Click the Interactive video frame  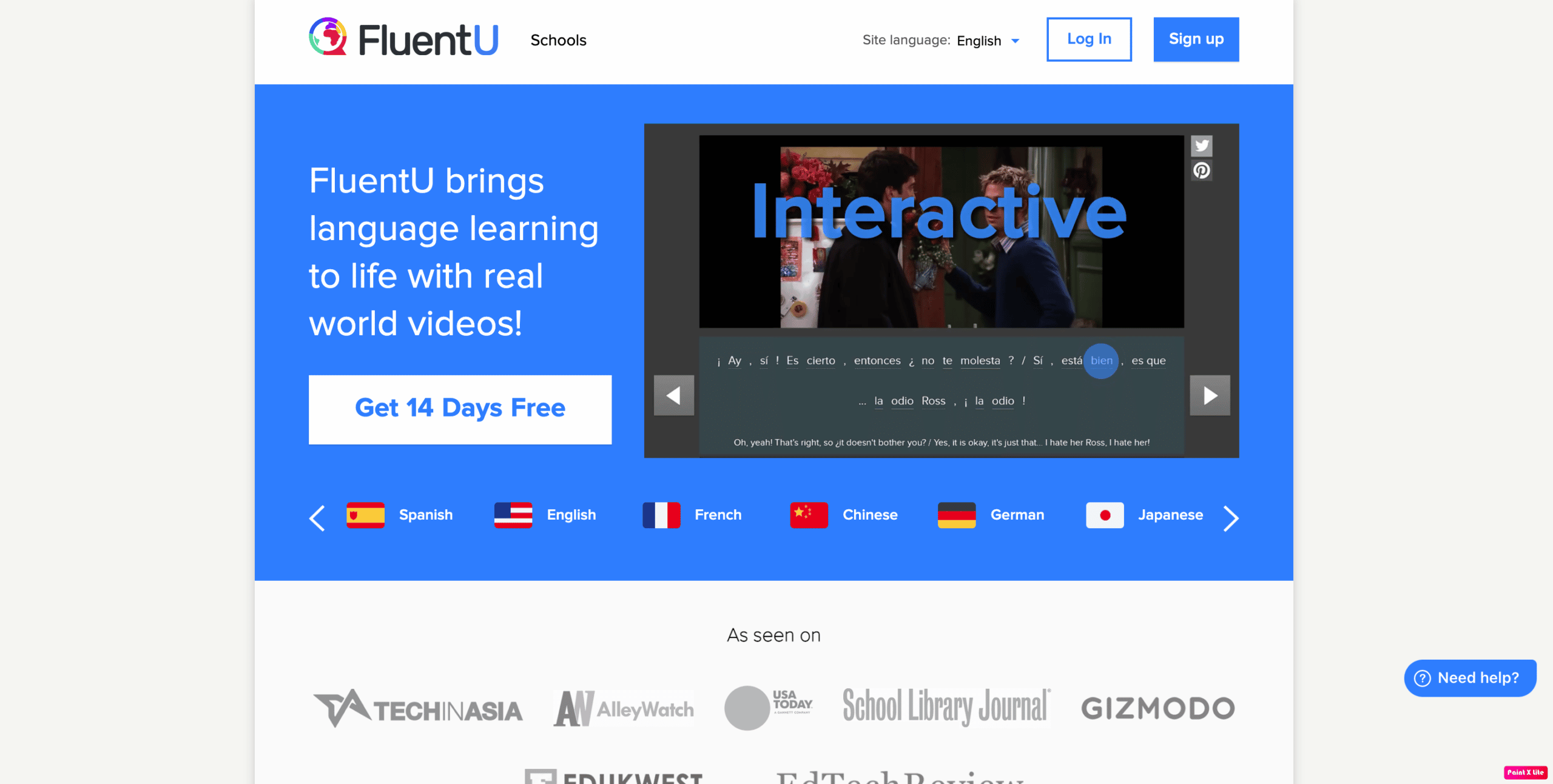coord(941,232)
